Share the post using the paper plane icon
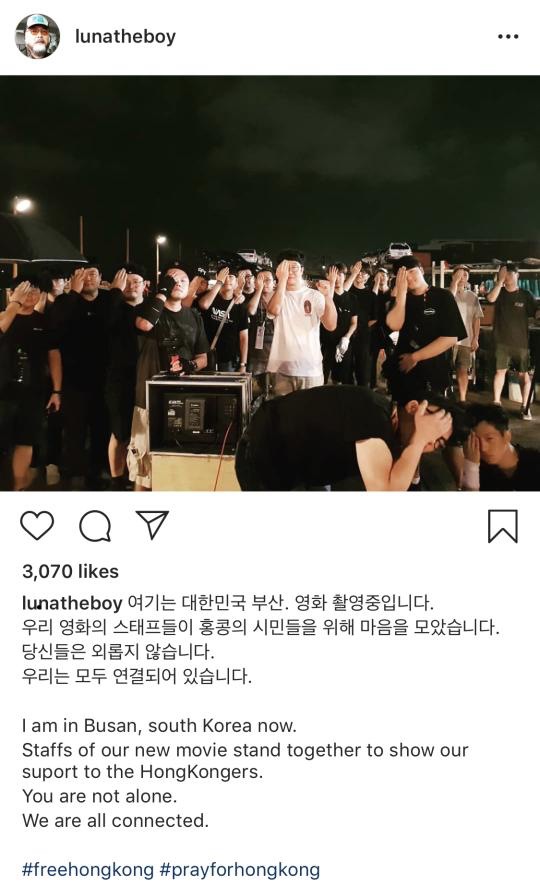The height and width of the screenshot is (885, 540). coord(152,525)
